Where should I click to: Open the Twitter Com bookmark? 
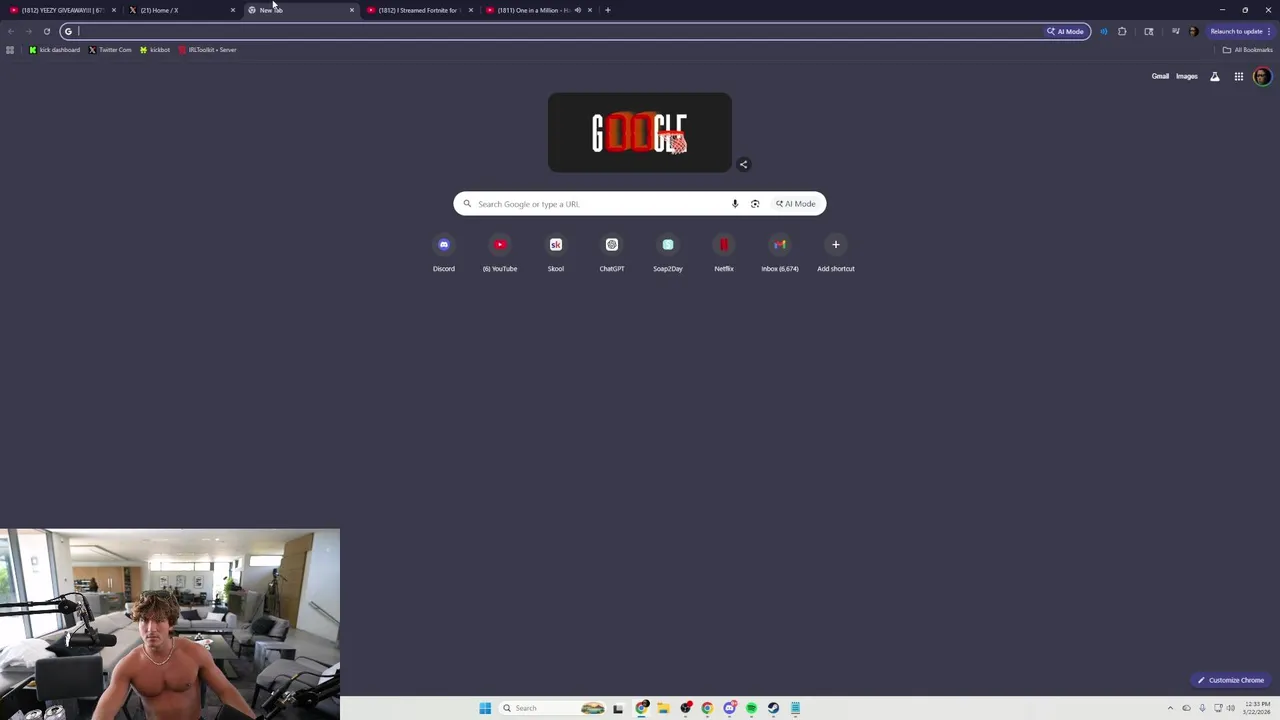click(110, 50)
